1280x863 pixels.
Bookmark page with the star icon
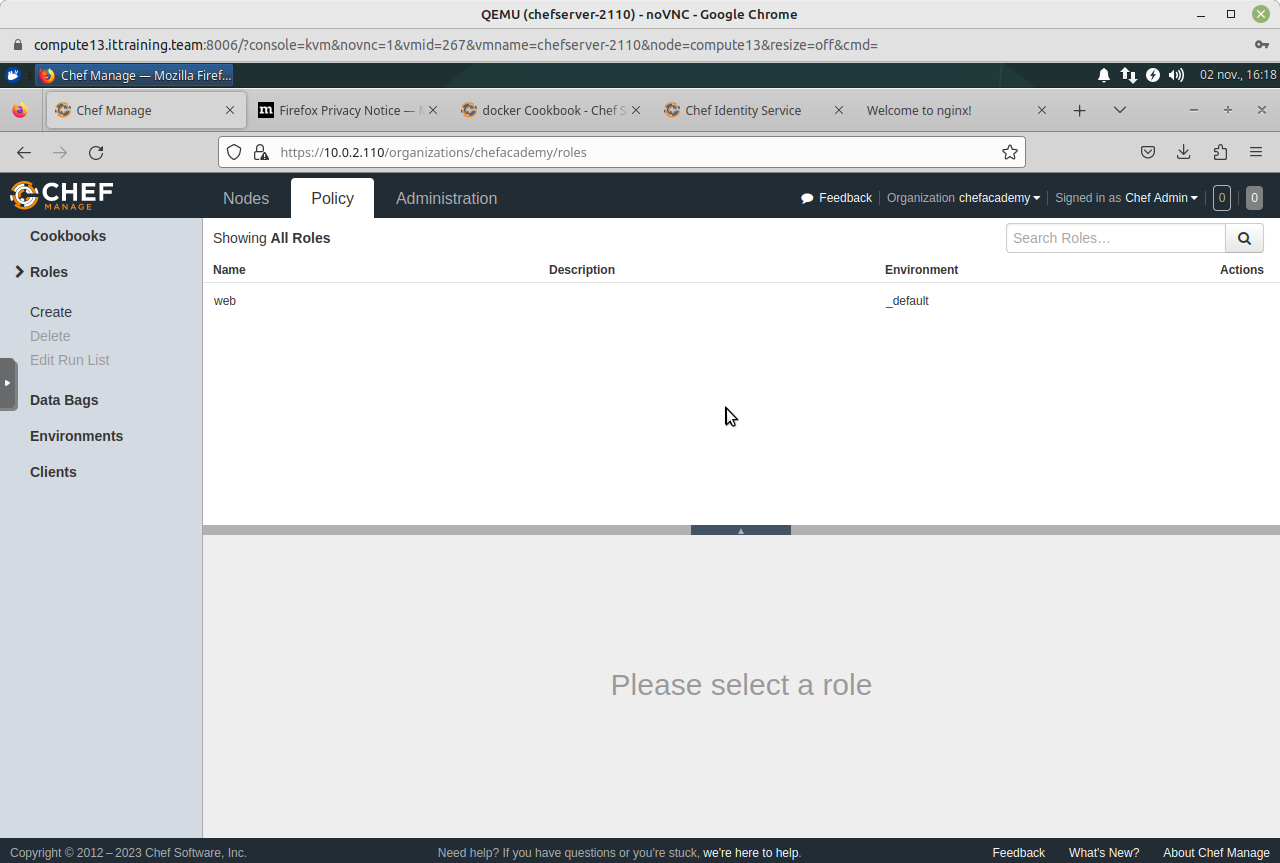click(x=1010, y=152)
